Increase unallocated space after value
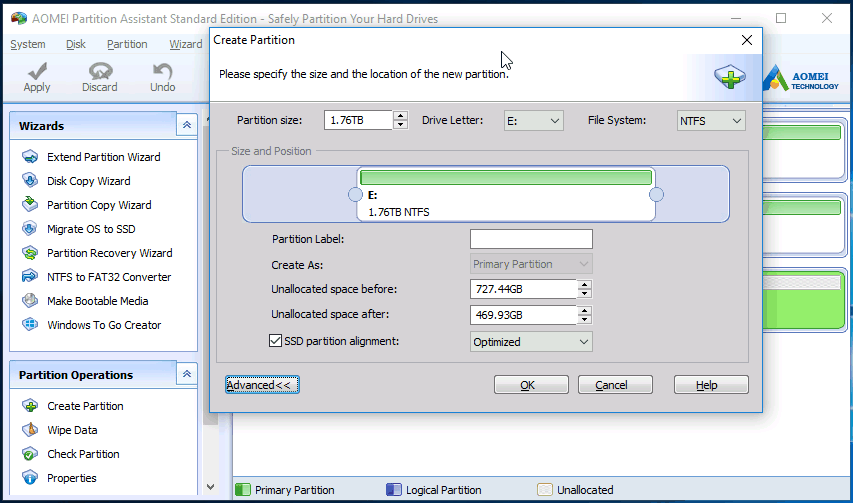The width and height of the screenshot is (853, 503). [x=584, y=311]
